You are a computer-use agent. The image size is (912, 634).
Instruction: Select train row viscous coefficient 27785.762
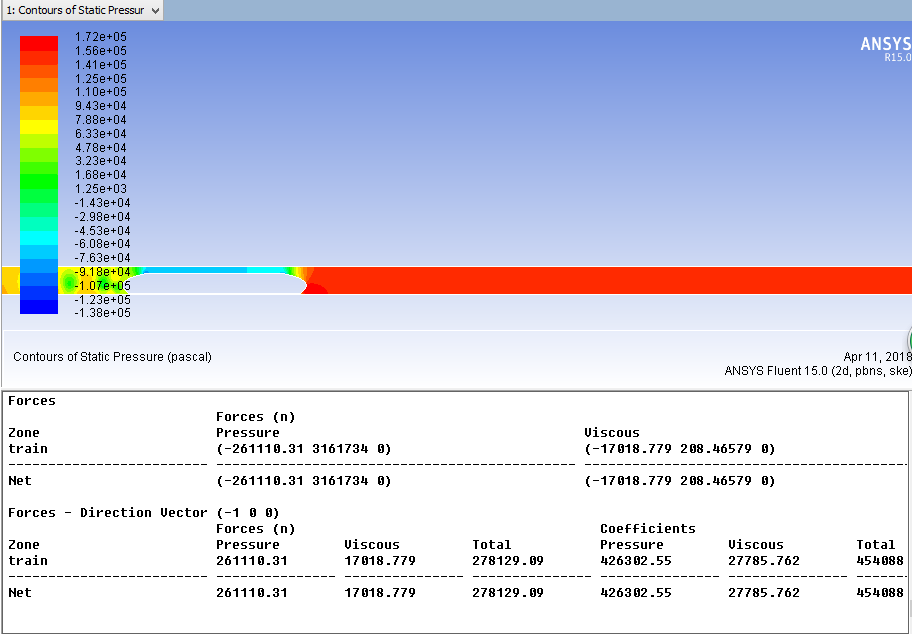click(764, 561)
